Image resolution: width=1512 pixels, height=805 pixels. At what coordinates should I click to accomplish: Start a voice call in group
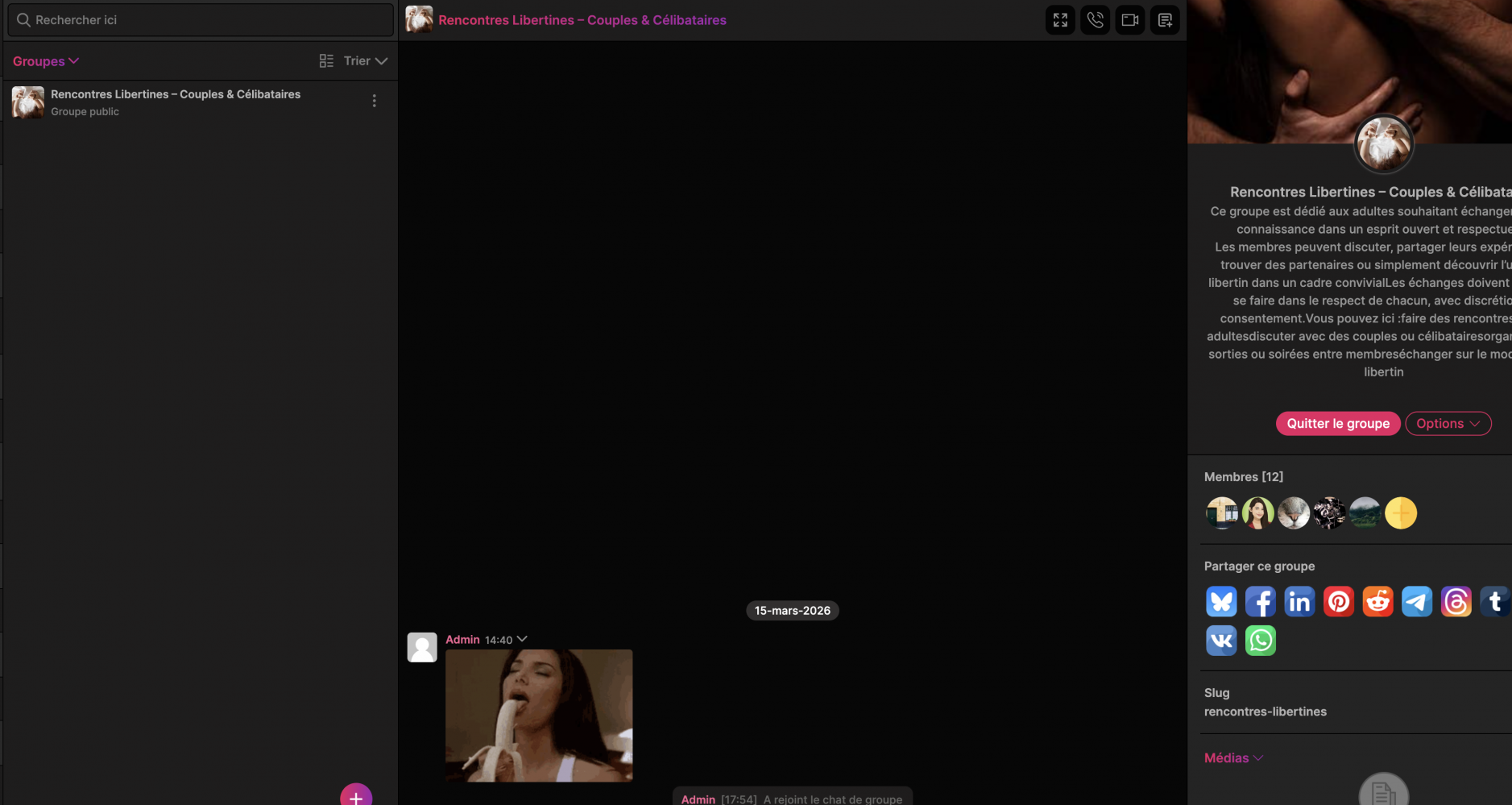[1095, 20]
